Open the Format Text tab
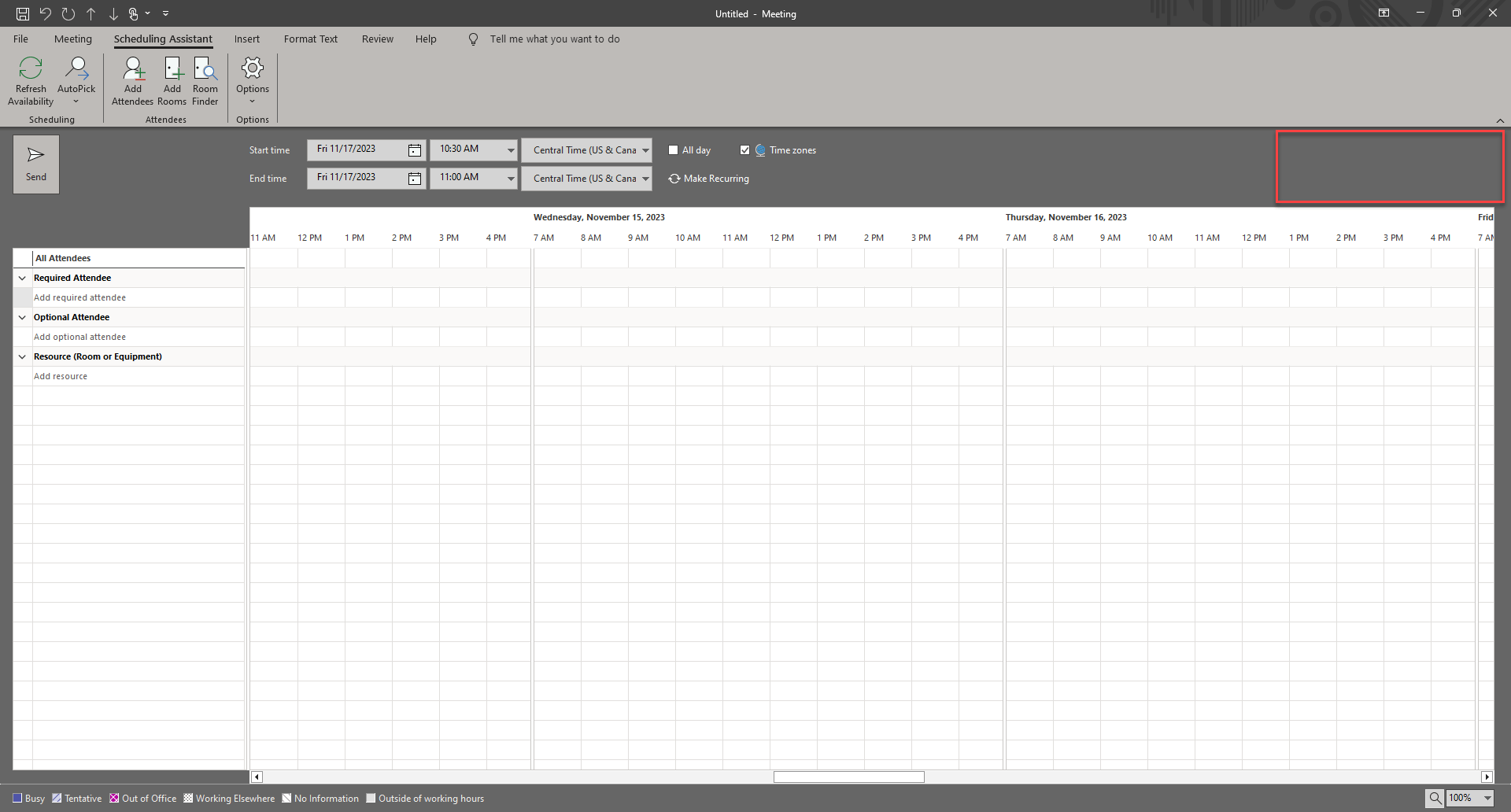Viewport: 1511px width, 812px height. (310, 39)
